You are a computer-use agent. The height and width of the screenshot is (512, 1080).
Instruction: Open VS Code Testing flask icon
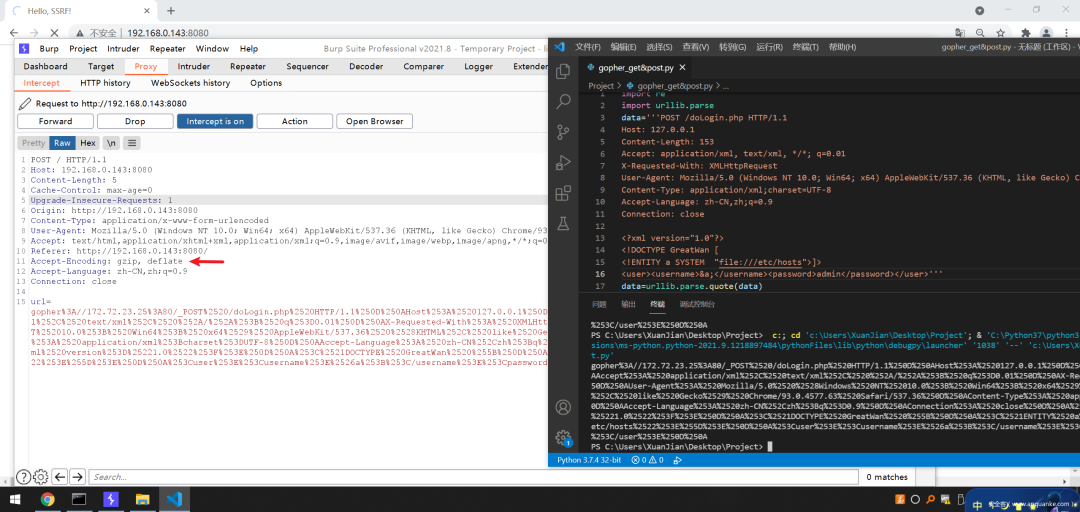(x=563, y=223)
